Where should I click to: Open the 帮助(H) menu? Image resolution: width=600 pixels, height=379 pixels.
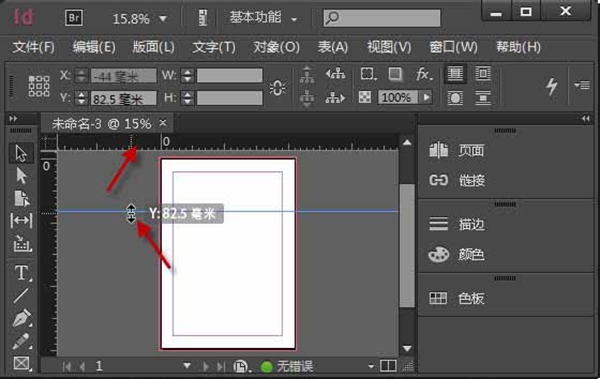518,47
